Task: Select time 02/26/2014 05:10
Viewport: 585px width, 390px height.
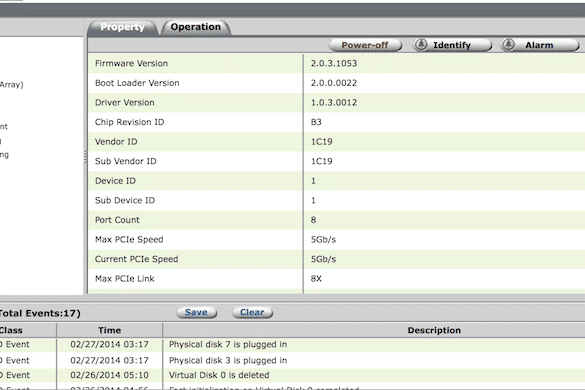Action: point(110,375)
